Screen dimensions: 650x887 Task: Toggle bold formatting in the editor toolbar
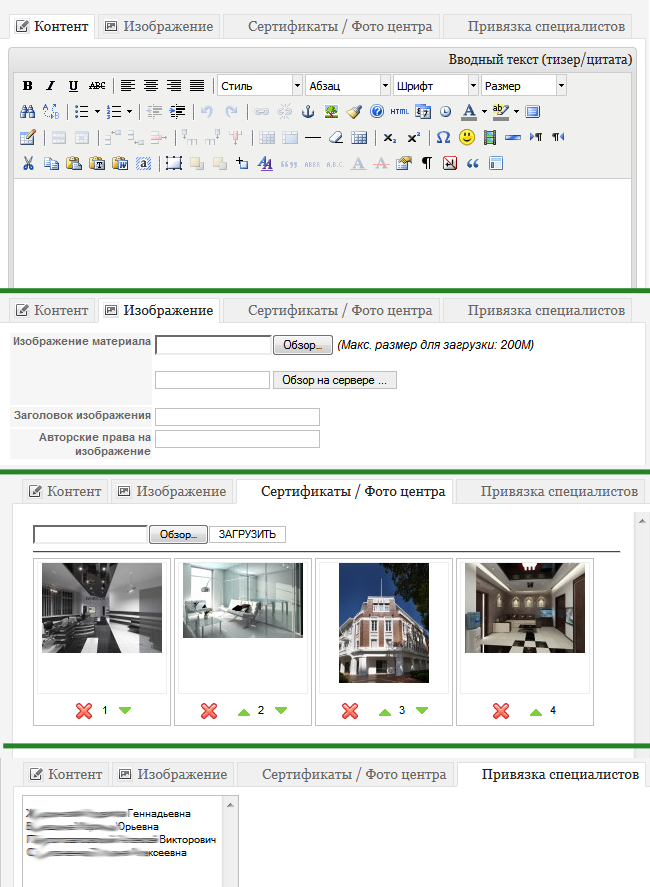(27, 86)
